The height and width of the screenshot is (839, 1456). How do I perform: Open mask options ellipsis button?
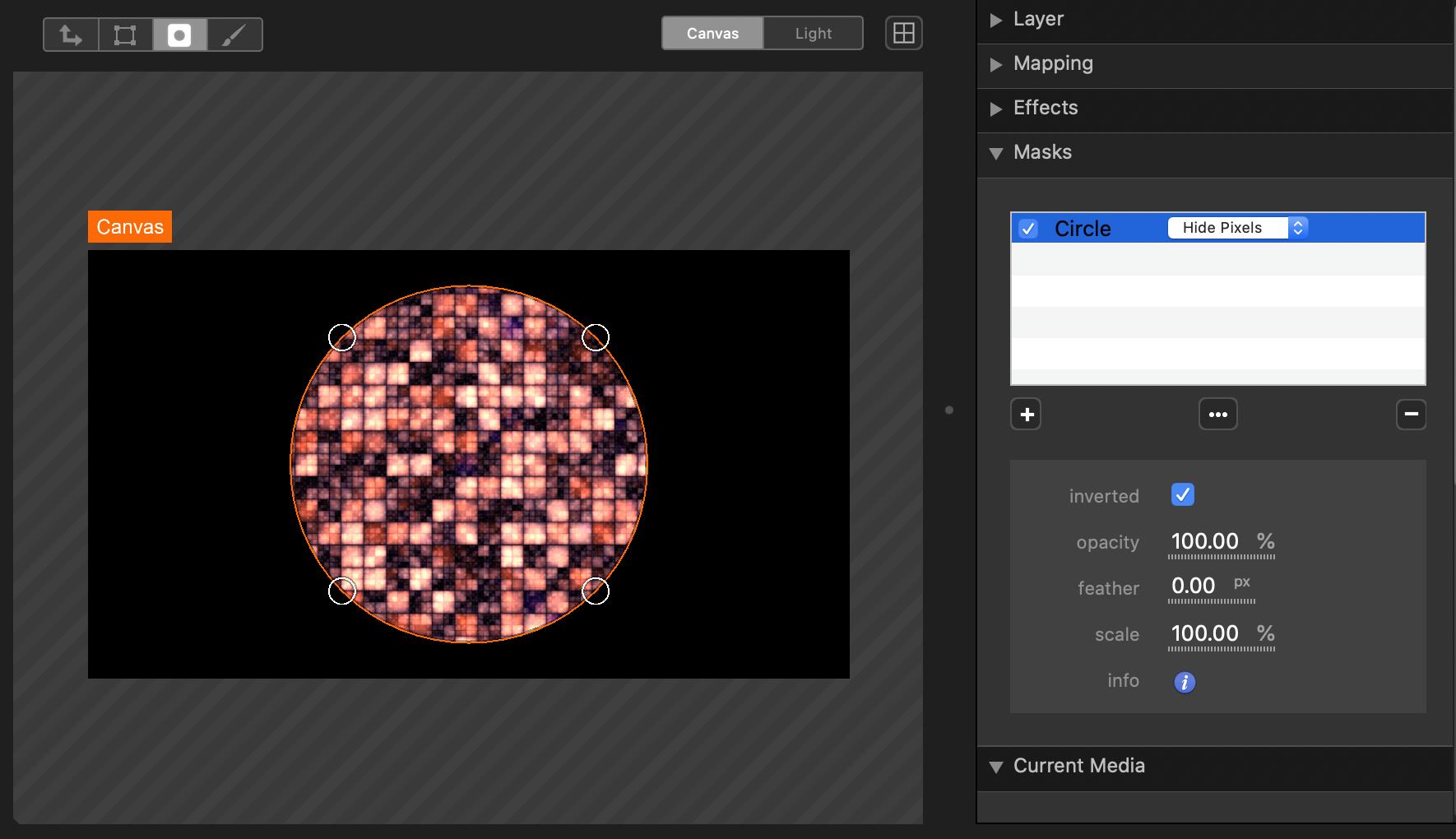tap(1217, 415)
